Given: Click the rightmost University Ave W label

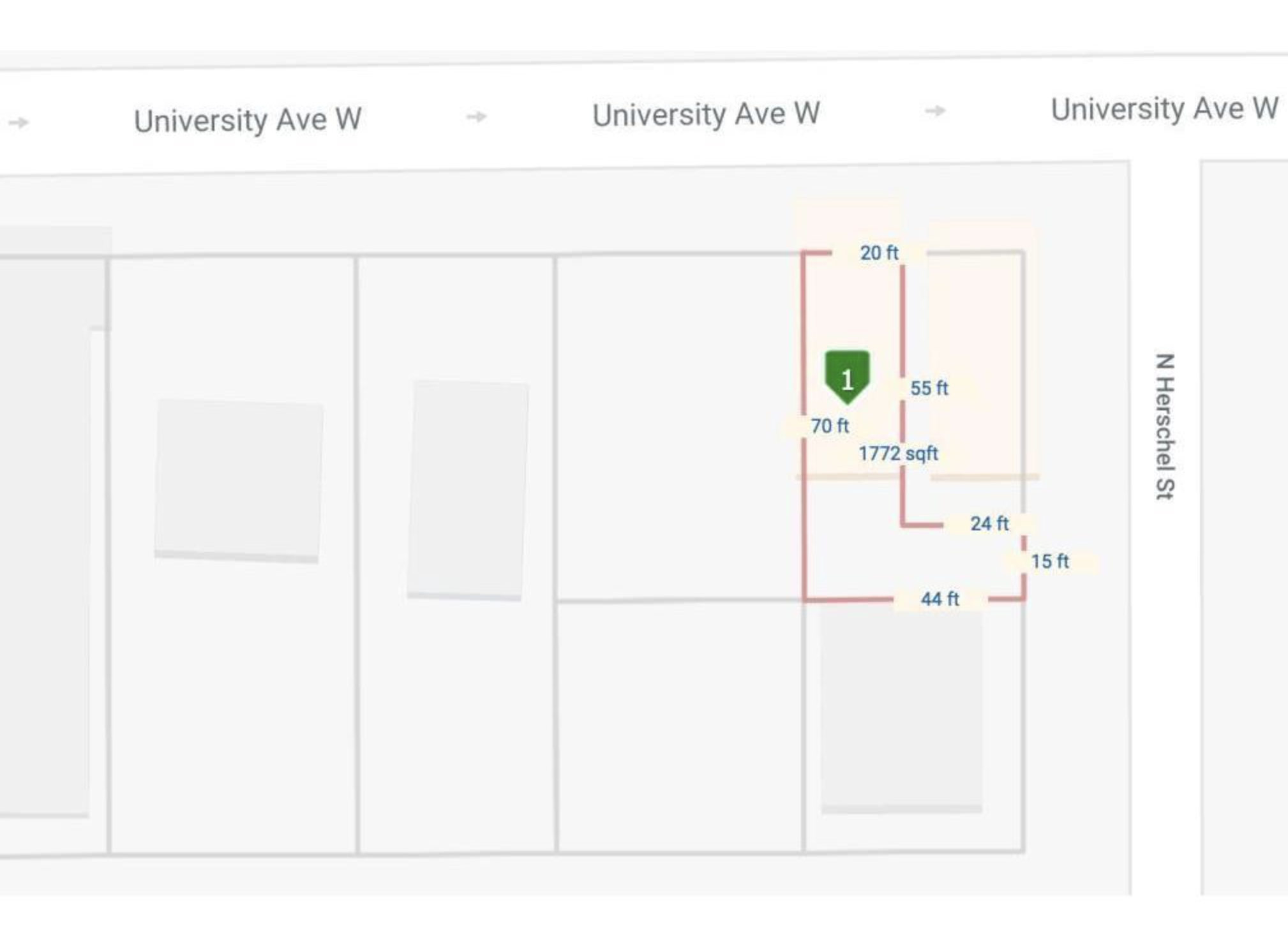Looking at the screenshot, I should [x=1164, y=109].
